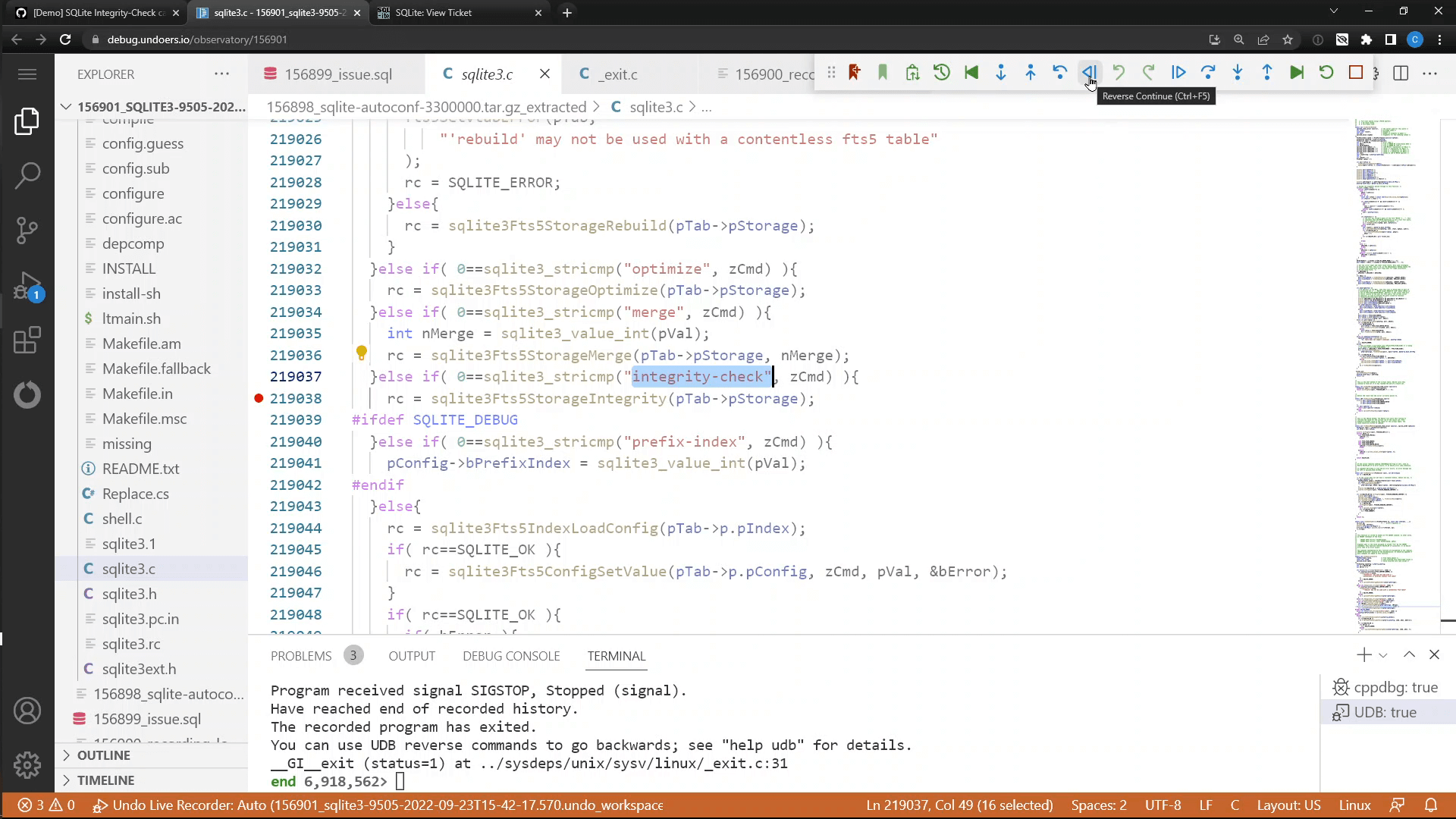The height and width of the screenshot is (819, 1456).
Task: Click the Step Into arrow in the debug toolbar
Action: (1238, 72)
